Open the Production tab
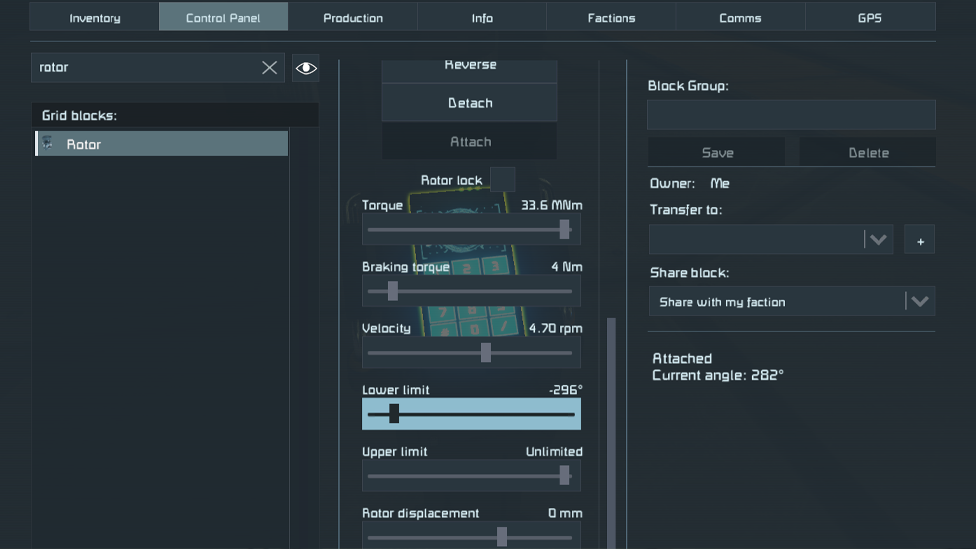Image resolution: width=976 pixels, height=549 pixels. point(353,17)
